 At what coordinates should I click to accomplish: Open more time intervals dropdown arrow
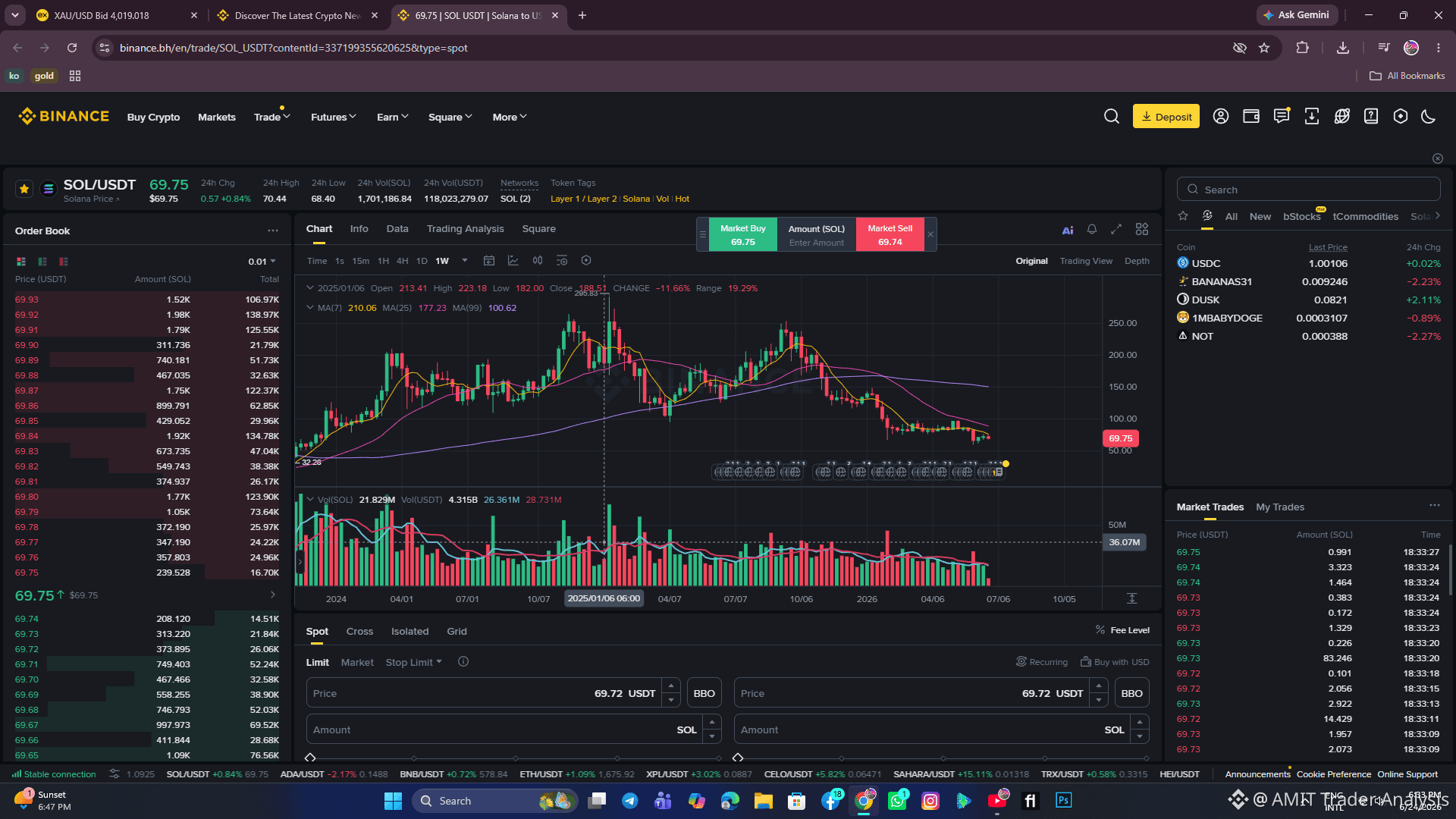tap(465, 261)
